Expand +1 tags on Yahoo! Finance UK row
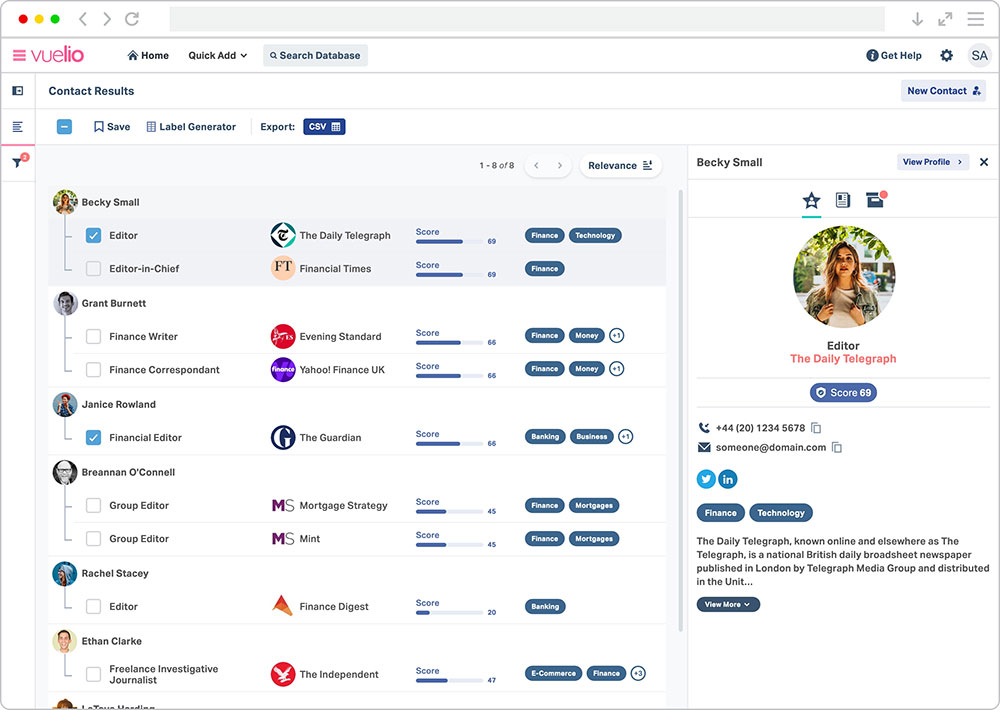The image size is (1000, 710). pyautogui.click(x=616, y=369)
